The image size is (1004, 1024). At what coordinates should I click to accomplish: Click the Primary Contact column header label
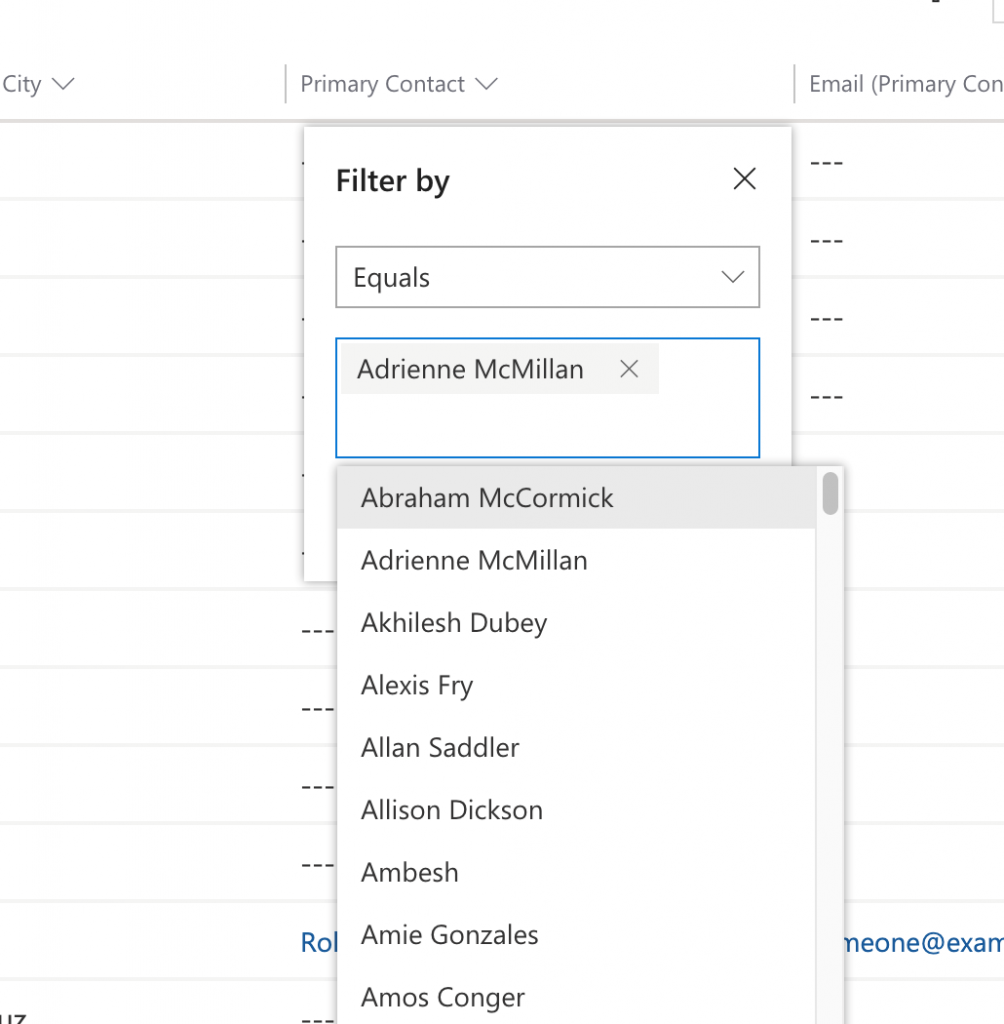pyautogui.click(x=382, y=84)
